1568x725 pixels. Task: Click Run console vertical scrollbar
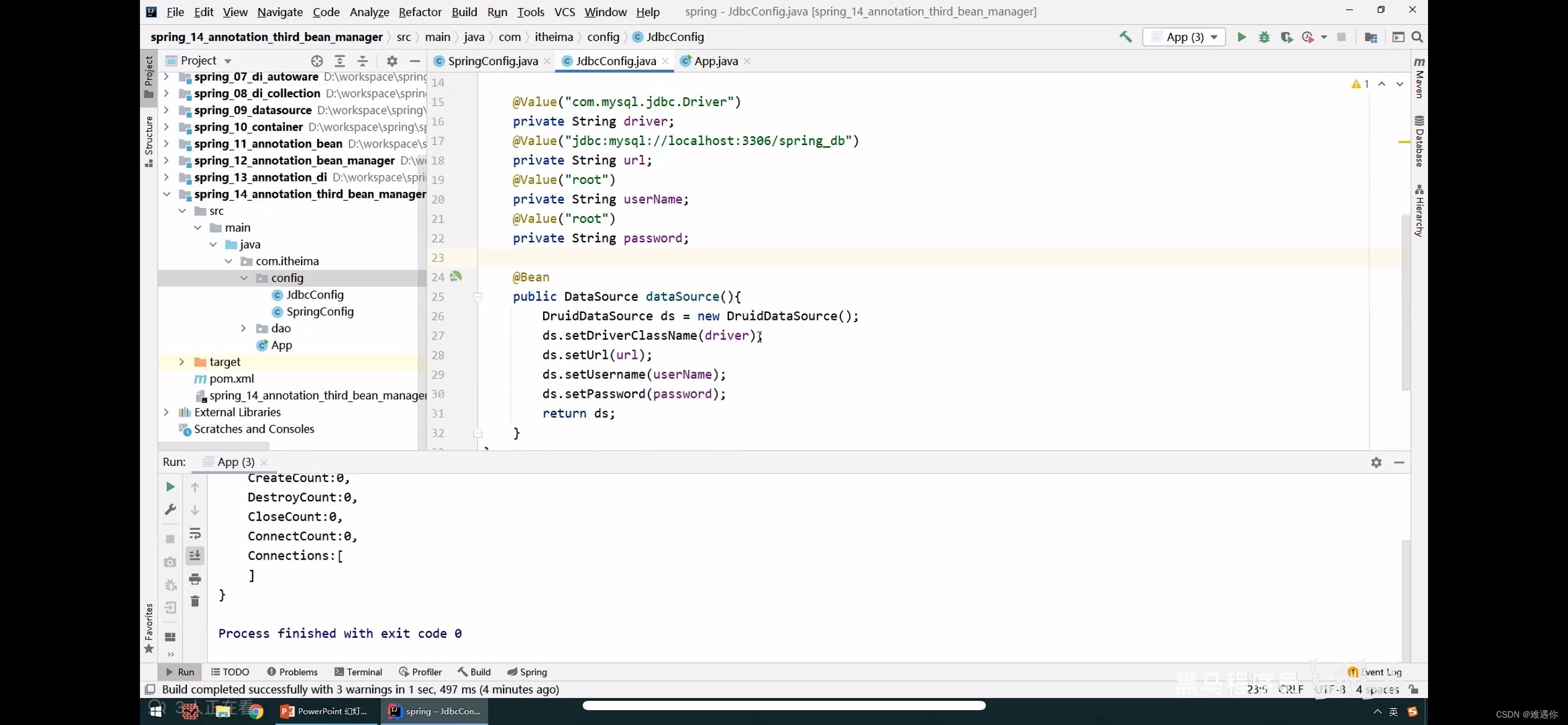tap(1406, 601)
